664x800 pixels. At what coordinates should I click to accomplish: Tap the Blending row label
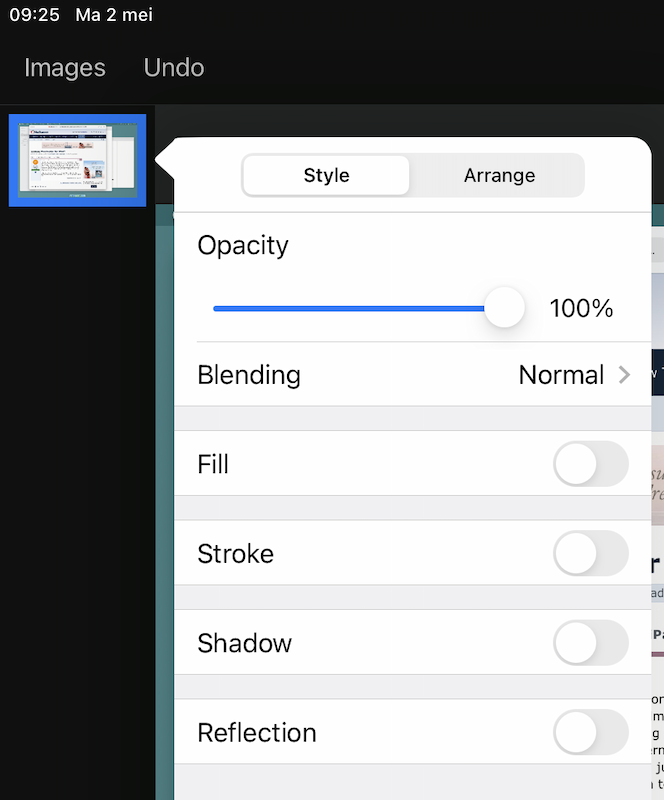click(x=249, y=375)
